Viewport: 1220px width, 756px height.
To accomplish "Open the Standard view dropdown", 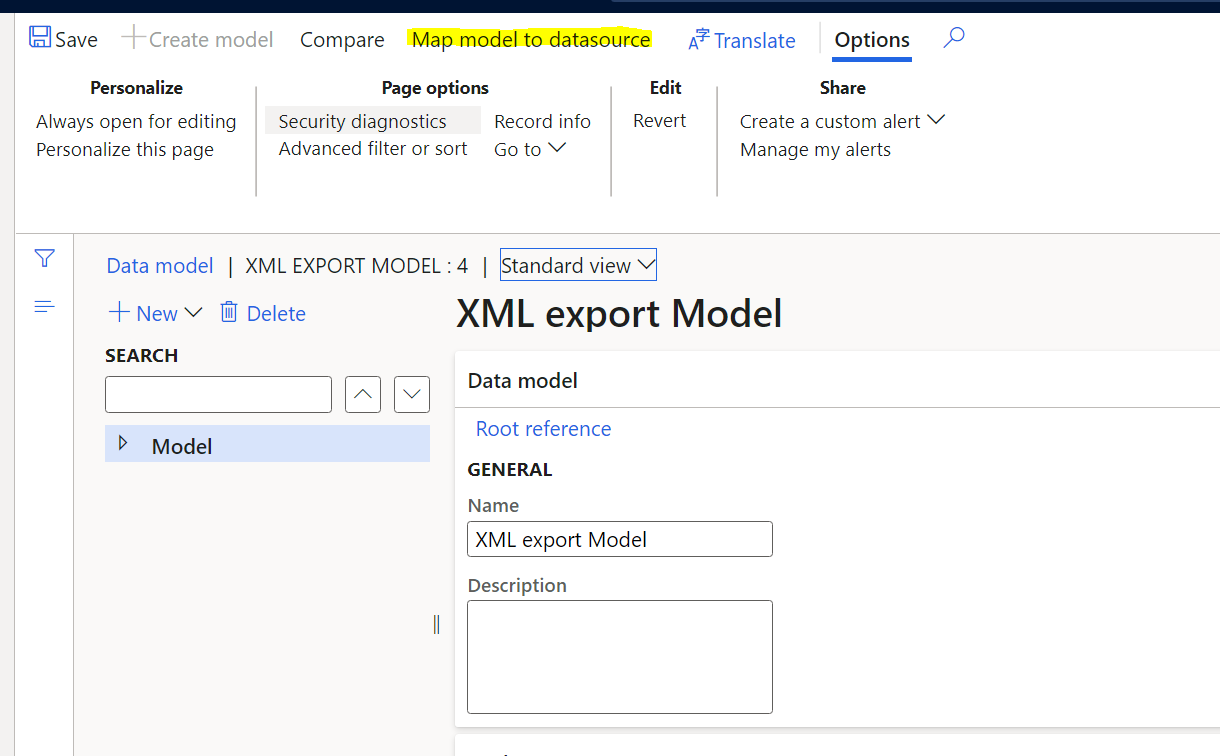I will tap(577, 264).
